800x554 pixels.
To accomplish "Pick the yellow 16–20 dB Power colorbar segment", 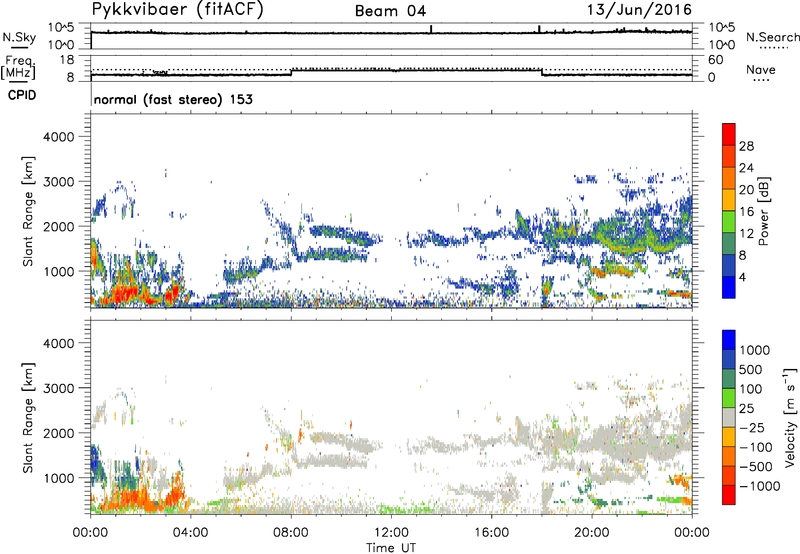I will click(729, 200).
